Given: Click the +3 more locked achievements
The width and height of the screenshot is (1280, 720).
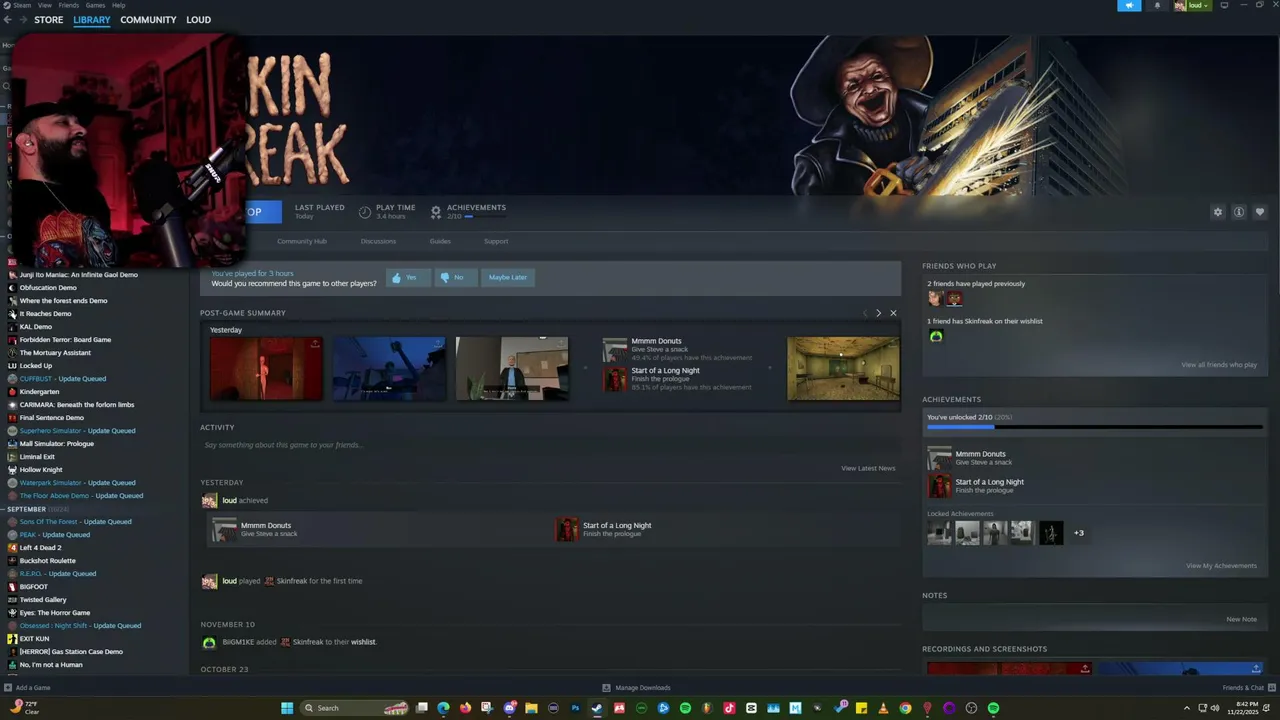Looking at the screenshot, I should click(x=1079, y=533).
